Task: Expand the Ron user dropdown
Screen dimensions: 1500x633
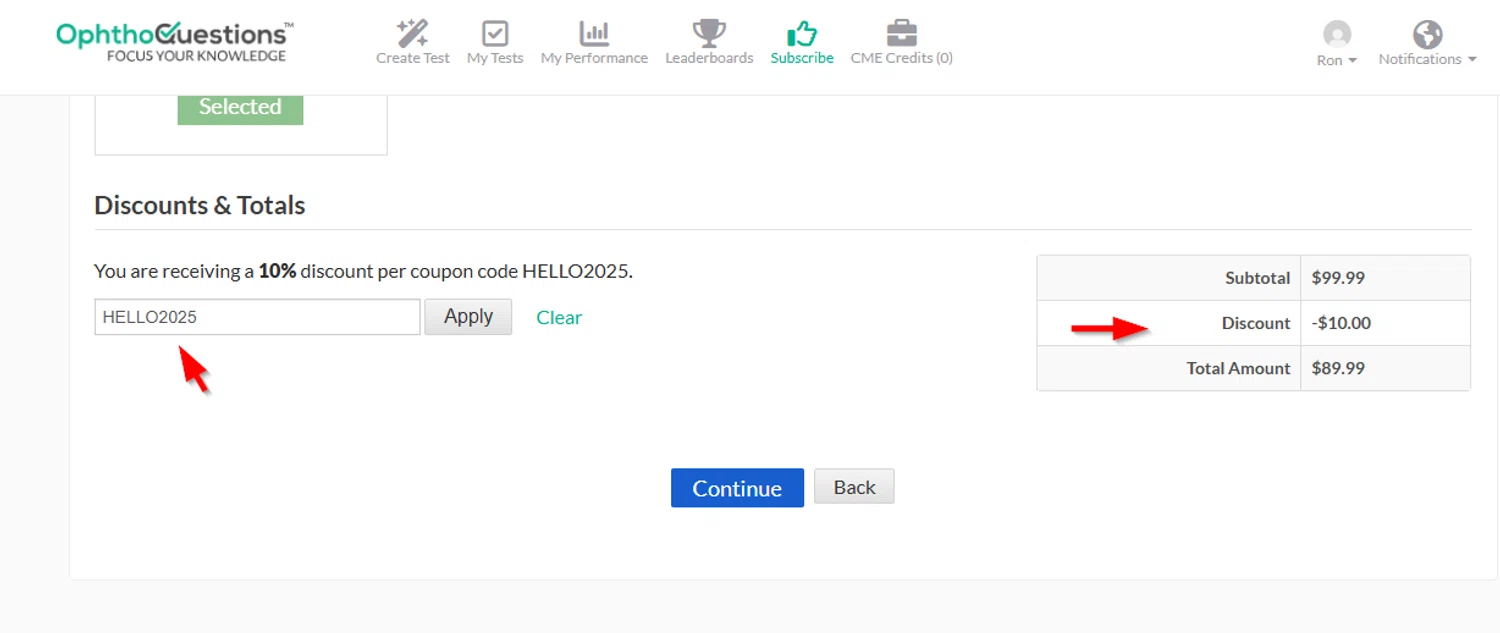Action: pos(1337,59)
